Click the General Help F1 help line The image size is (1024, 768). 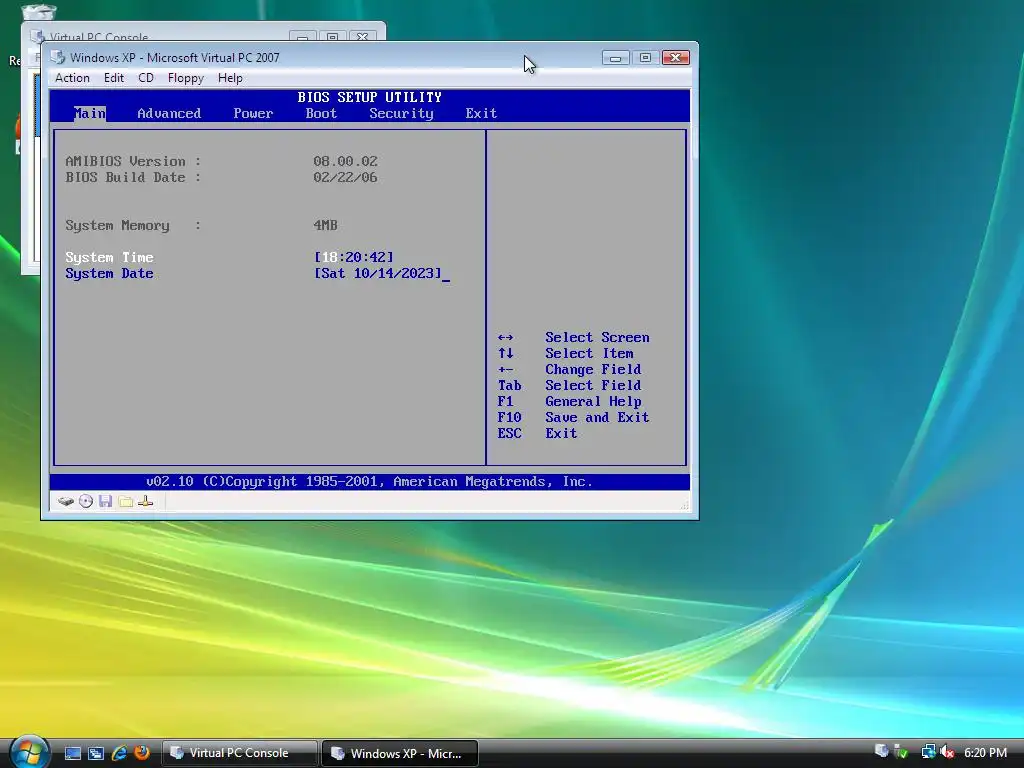(x=569, y=402)
